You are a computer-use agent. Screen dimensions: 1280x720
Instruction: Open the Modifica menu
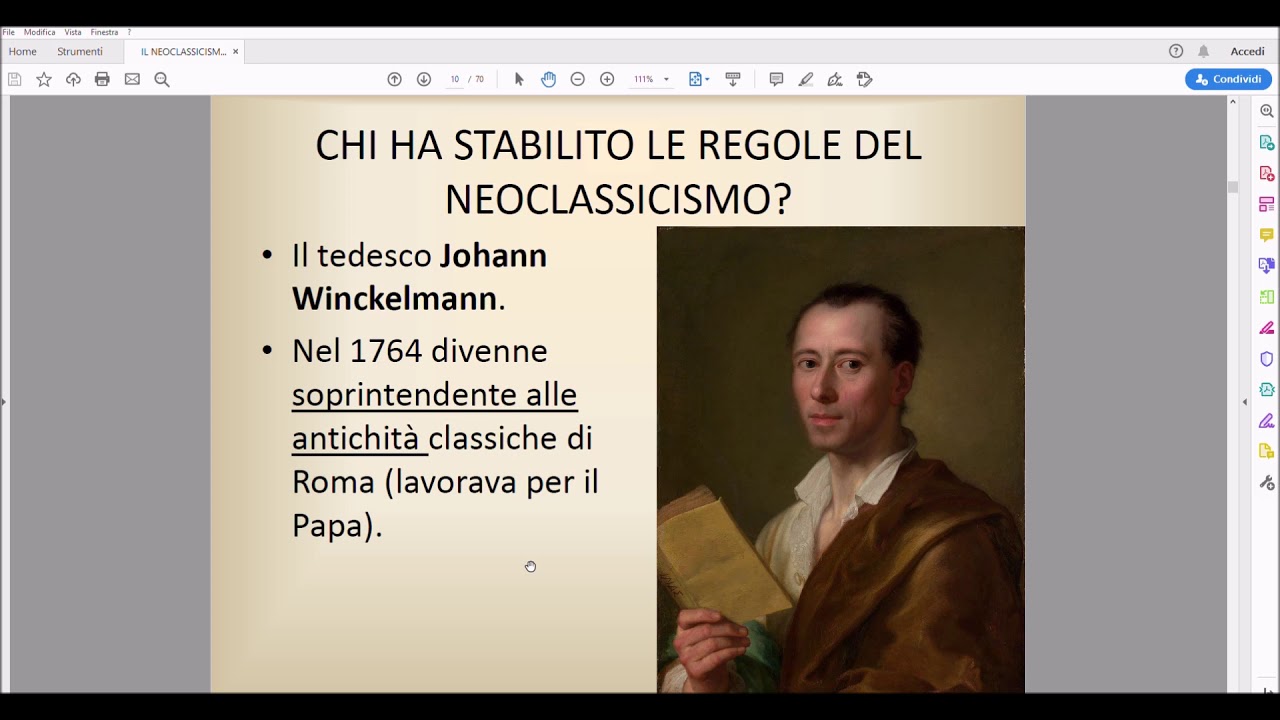pyautogui.click(x=40, y=32)
